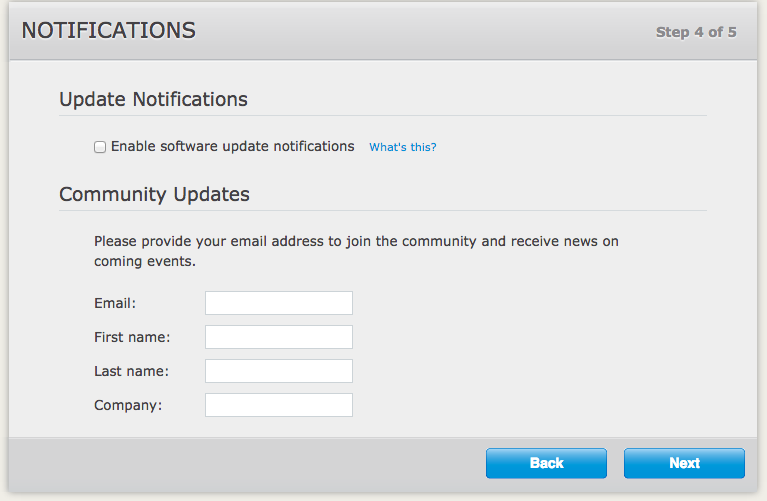
Task: Open the "What's this?" help link
Action: click(403, 147)
